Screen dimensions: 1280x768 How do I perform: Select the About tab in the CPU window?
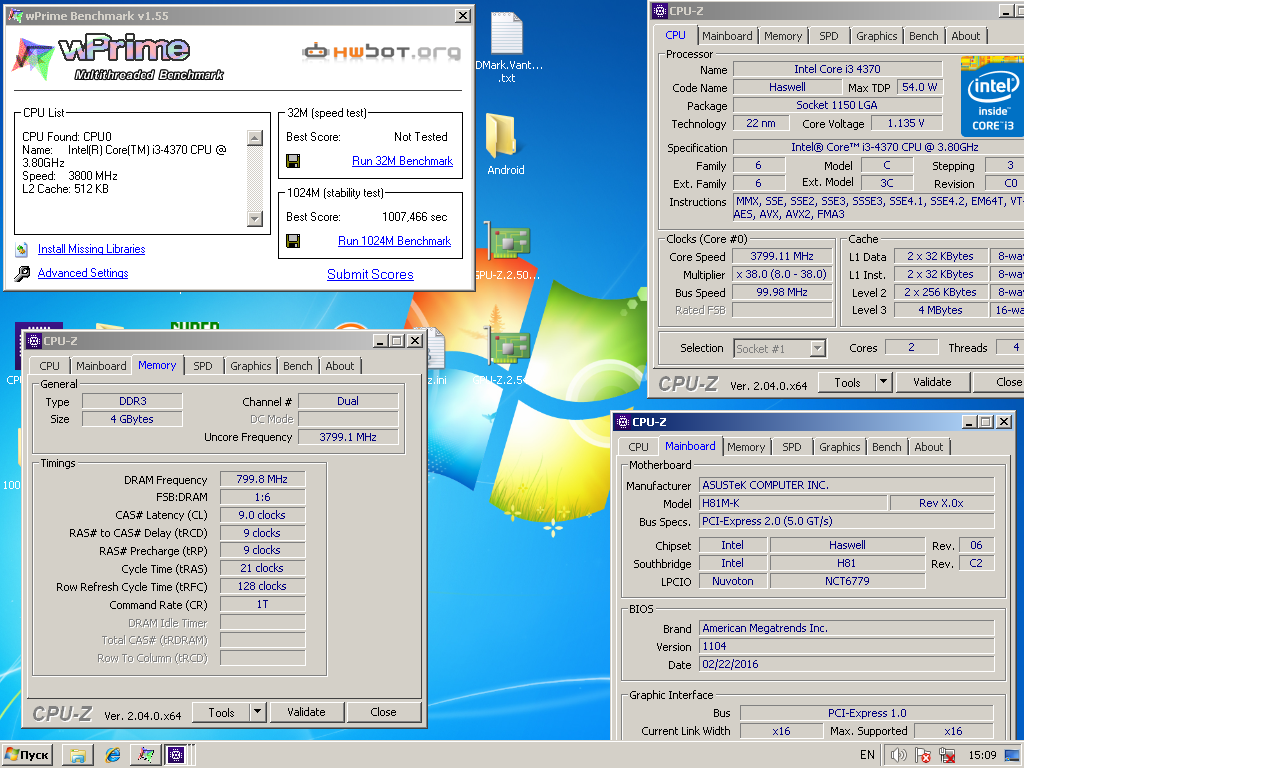pyautogui.click(x=966, y=36)
